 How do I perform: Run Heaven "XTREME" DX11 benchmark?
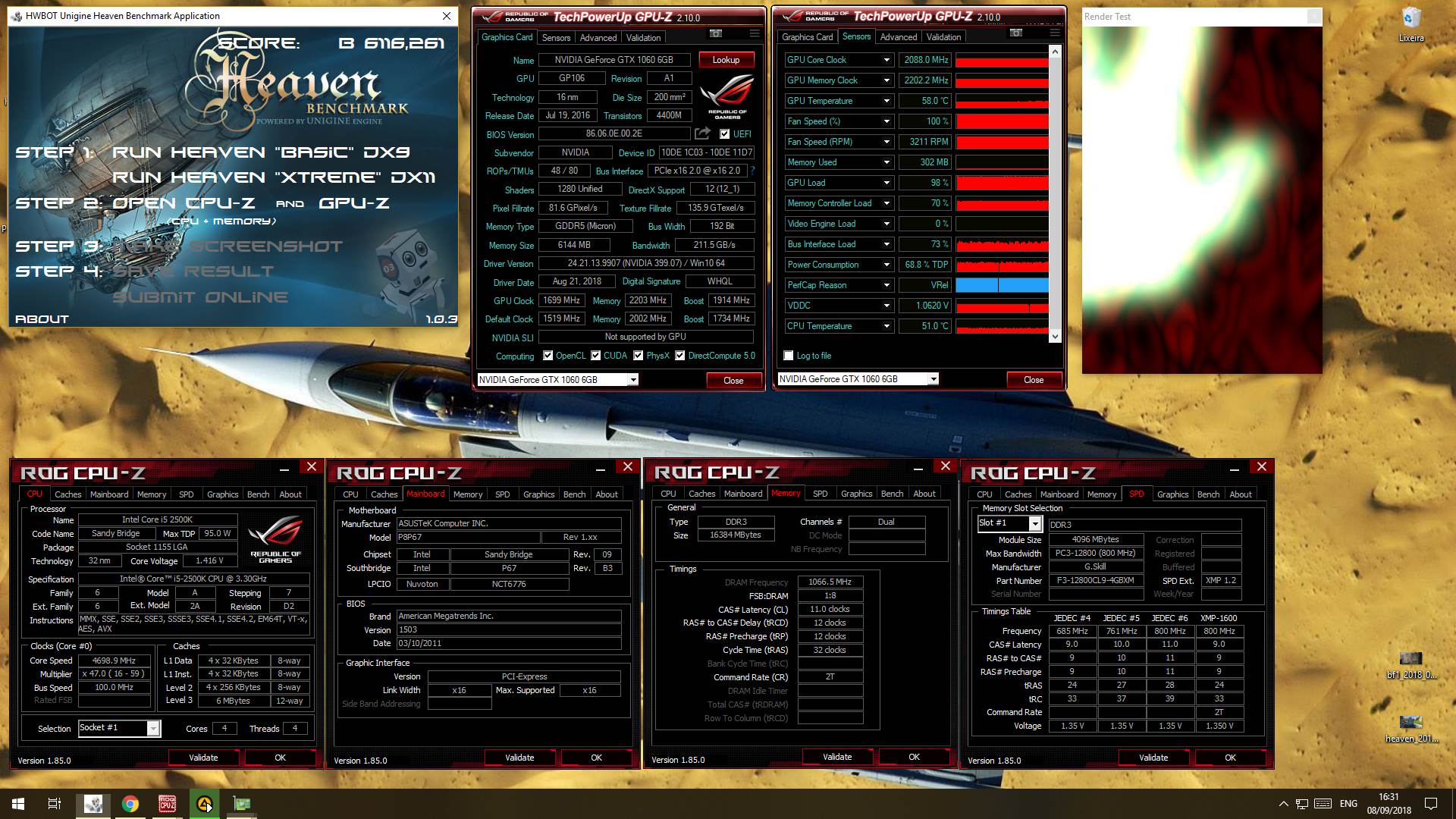pyautogui.click(x=274, y=177)
